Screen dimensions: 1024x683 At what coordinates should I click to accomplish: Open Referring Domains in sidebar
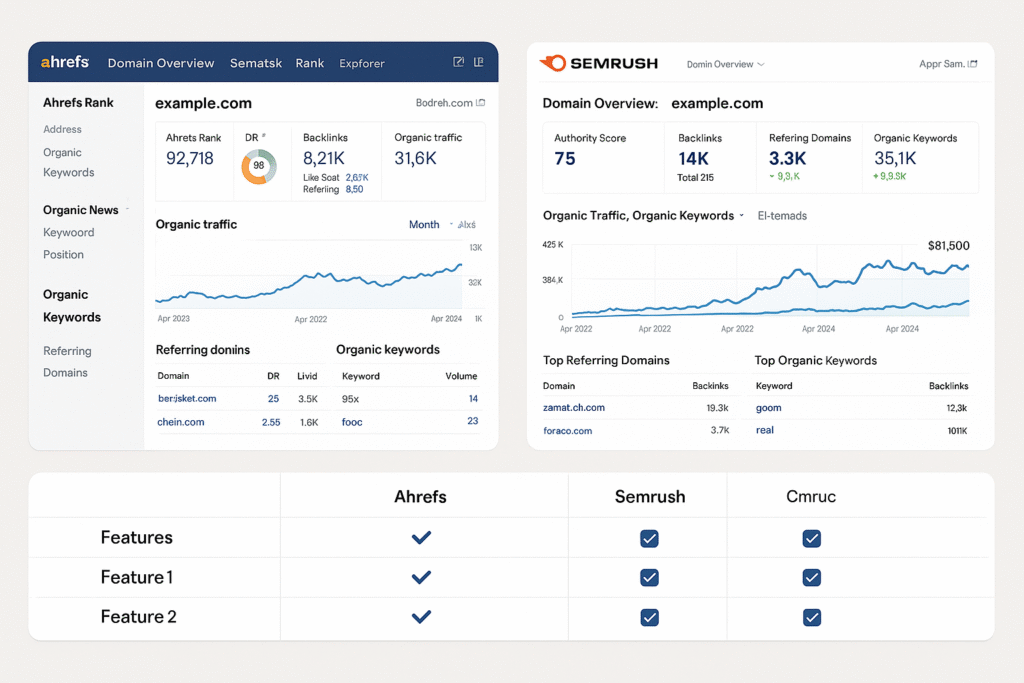(x=67, y=362)
